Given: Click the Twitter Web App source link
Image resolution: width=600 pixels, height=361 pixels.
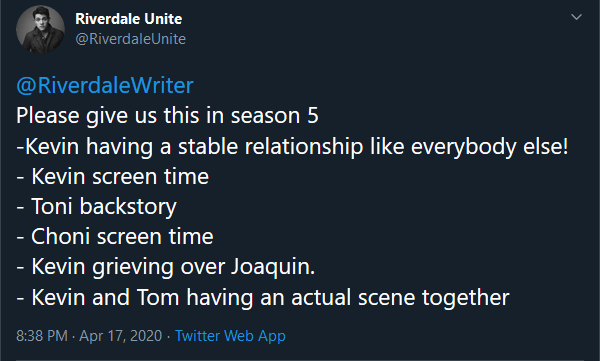Looking at the screenshot, I should point(230,336).
